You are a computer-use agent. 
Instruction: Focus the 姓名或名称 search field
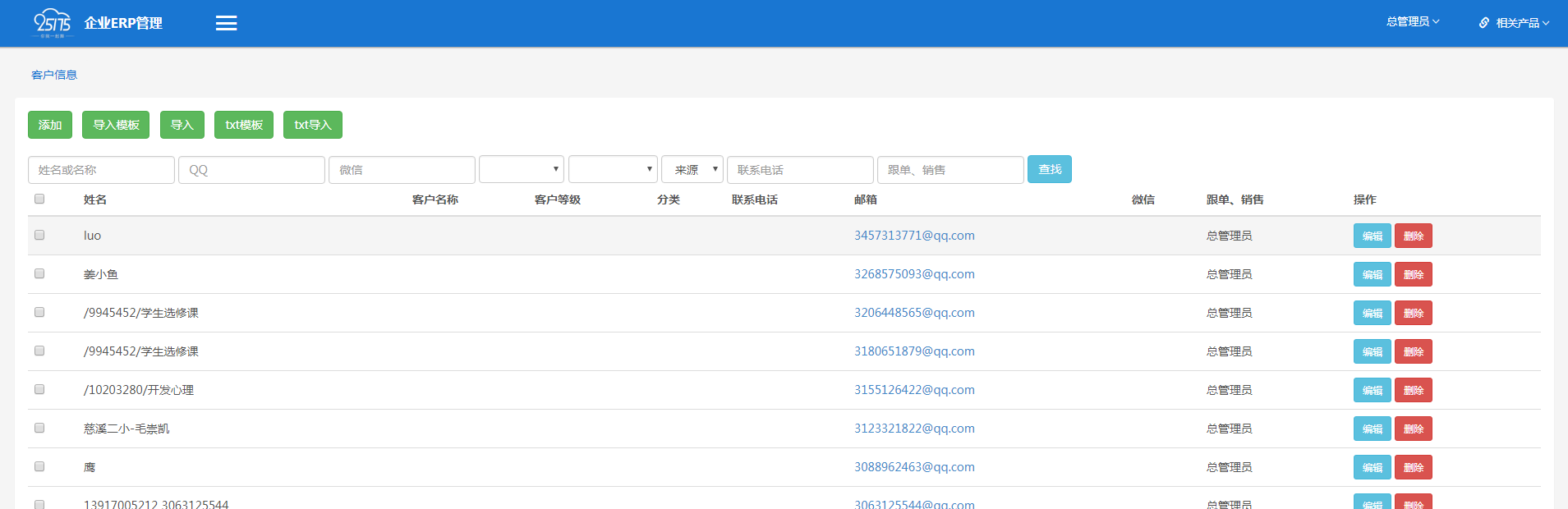(101, 170)
